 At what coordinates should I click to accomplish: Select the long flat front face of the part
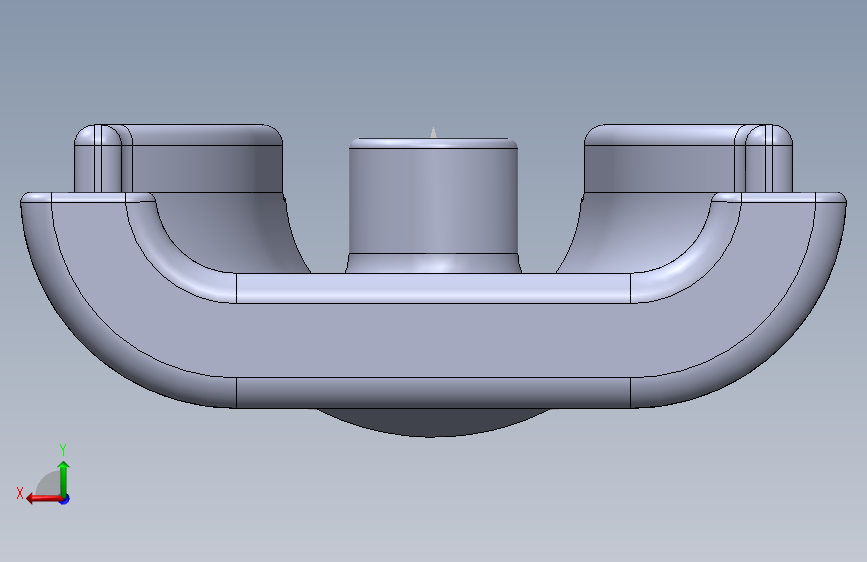coord(434,340)
